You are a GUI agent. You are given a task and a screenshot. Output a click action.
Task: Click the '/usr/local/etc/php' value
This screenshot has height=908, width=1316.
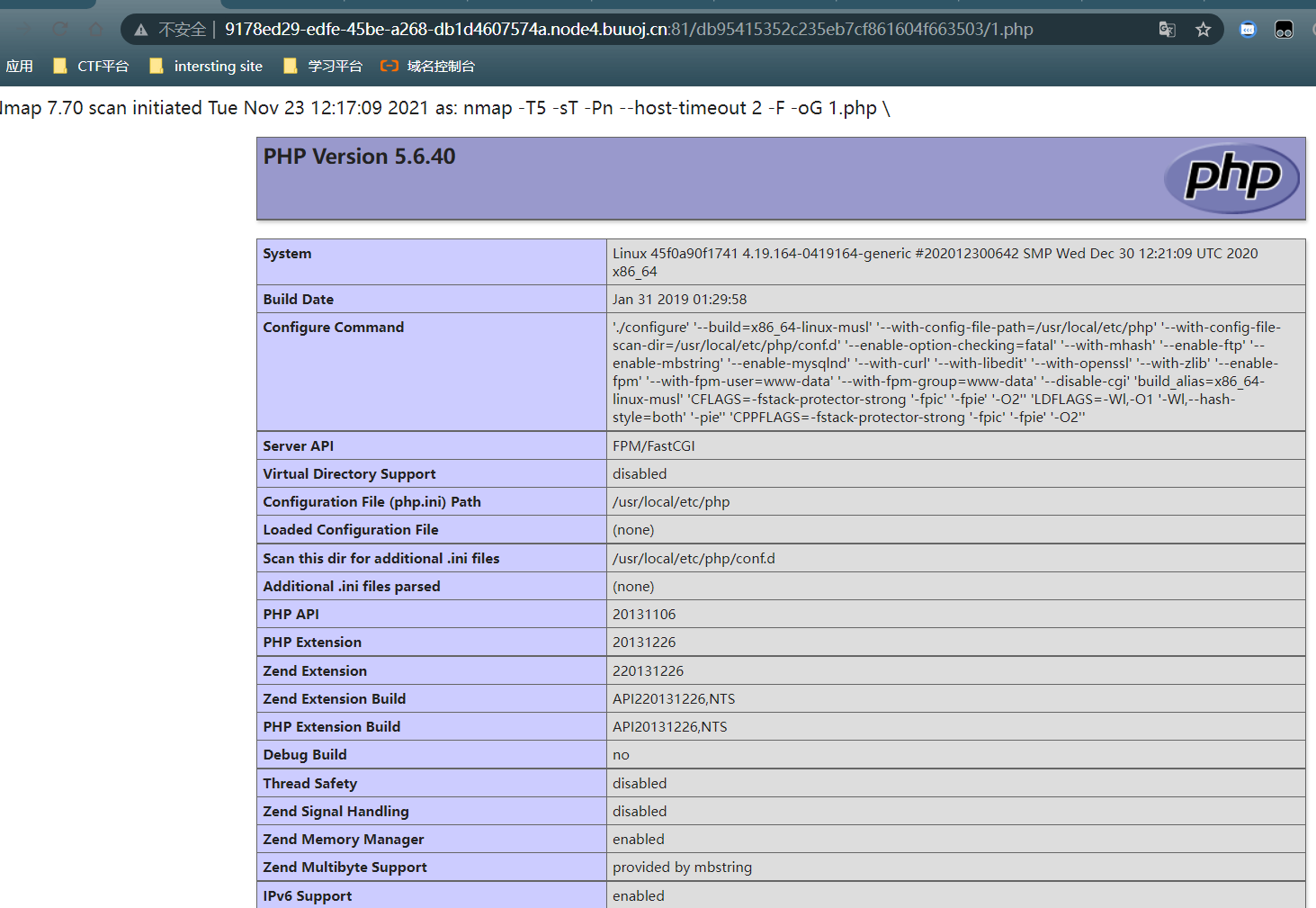click(671, 502)
